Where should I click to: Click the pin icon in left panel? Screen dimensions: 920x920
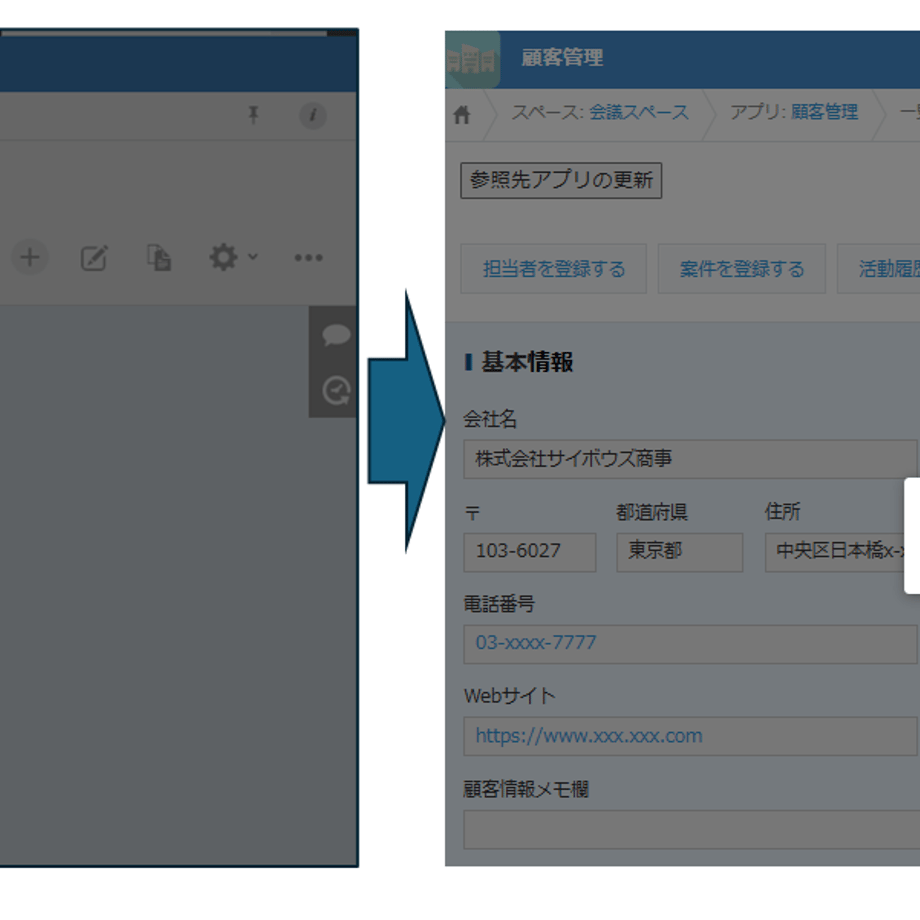pyautogui.click(x=253, y=114)
